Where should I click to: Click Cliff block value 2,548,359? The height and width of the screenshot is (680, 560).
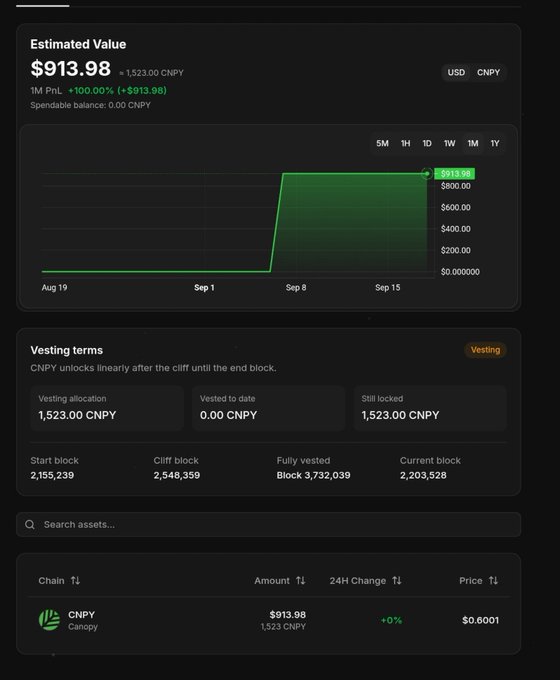tap(177, 475)
